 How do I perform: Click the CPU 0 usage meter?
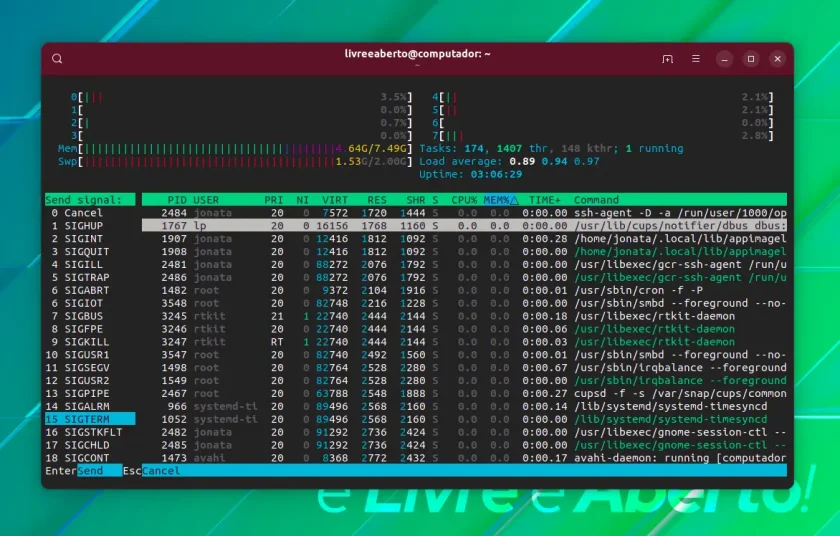pos(242,97)
